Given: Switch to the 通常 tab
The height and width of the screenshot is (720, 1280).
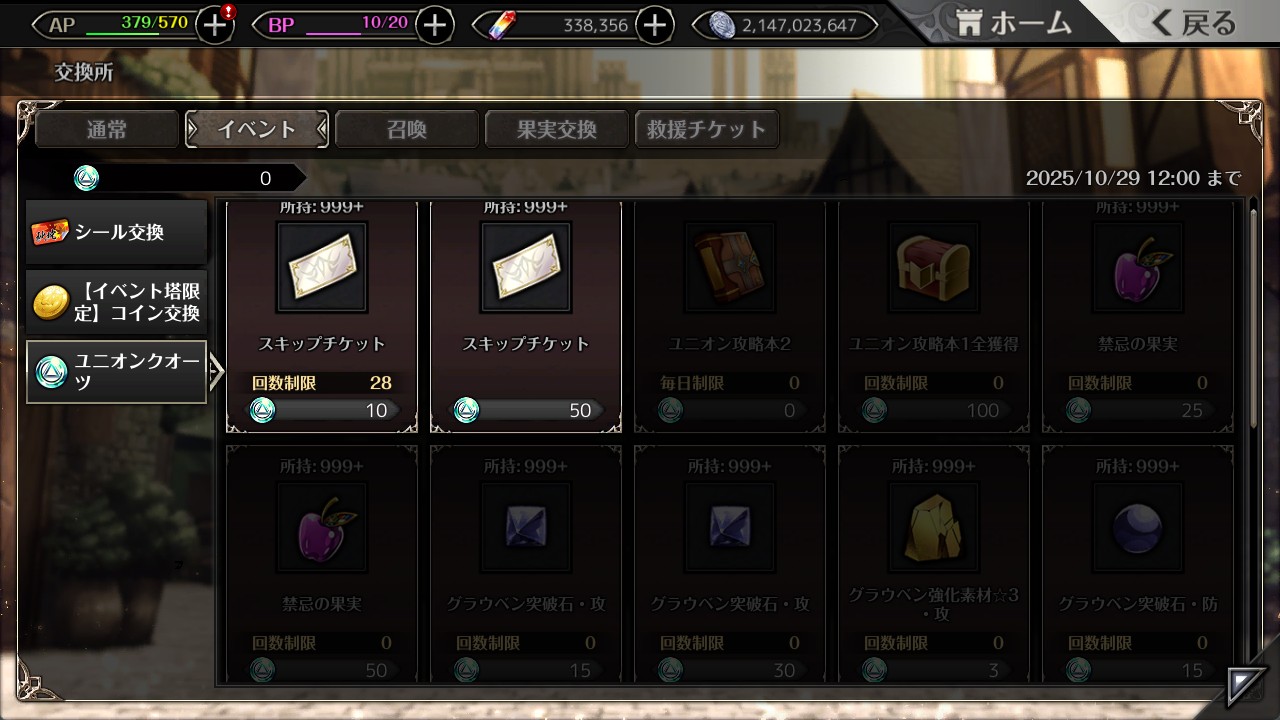Looking at the screenshot, I should (x=107, y=129).
